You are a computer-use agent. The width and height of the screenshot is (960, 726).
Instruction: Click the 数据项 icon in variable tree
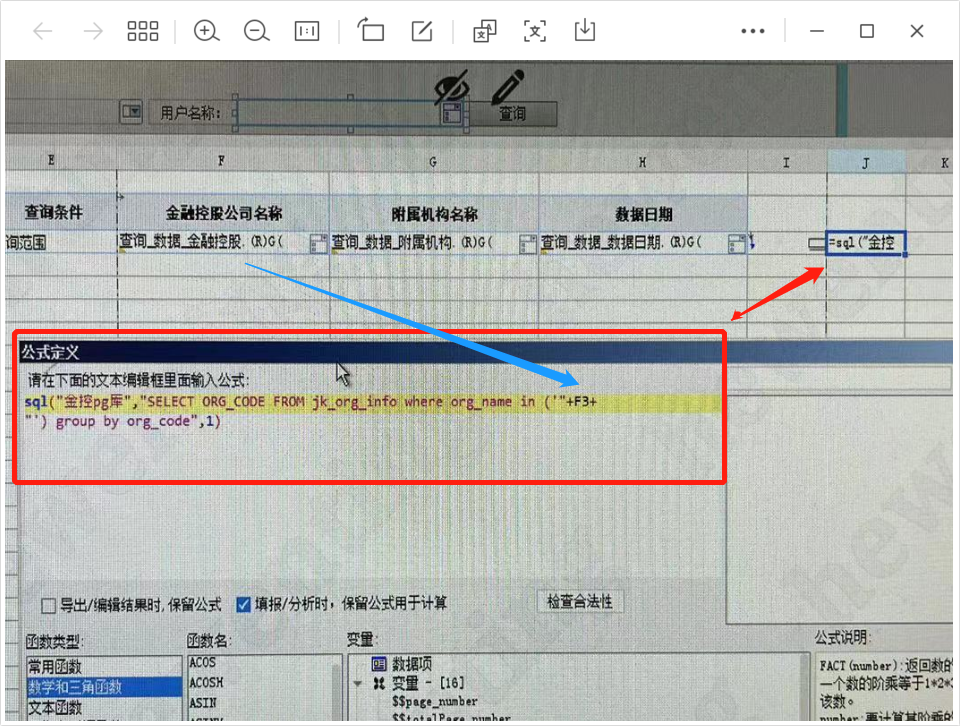pyautogui.click(x=379, y=664)
